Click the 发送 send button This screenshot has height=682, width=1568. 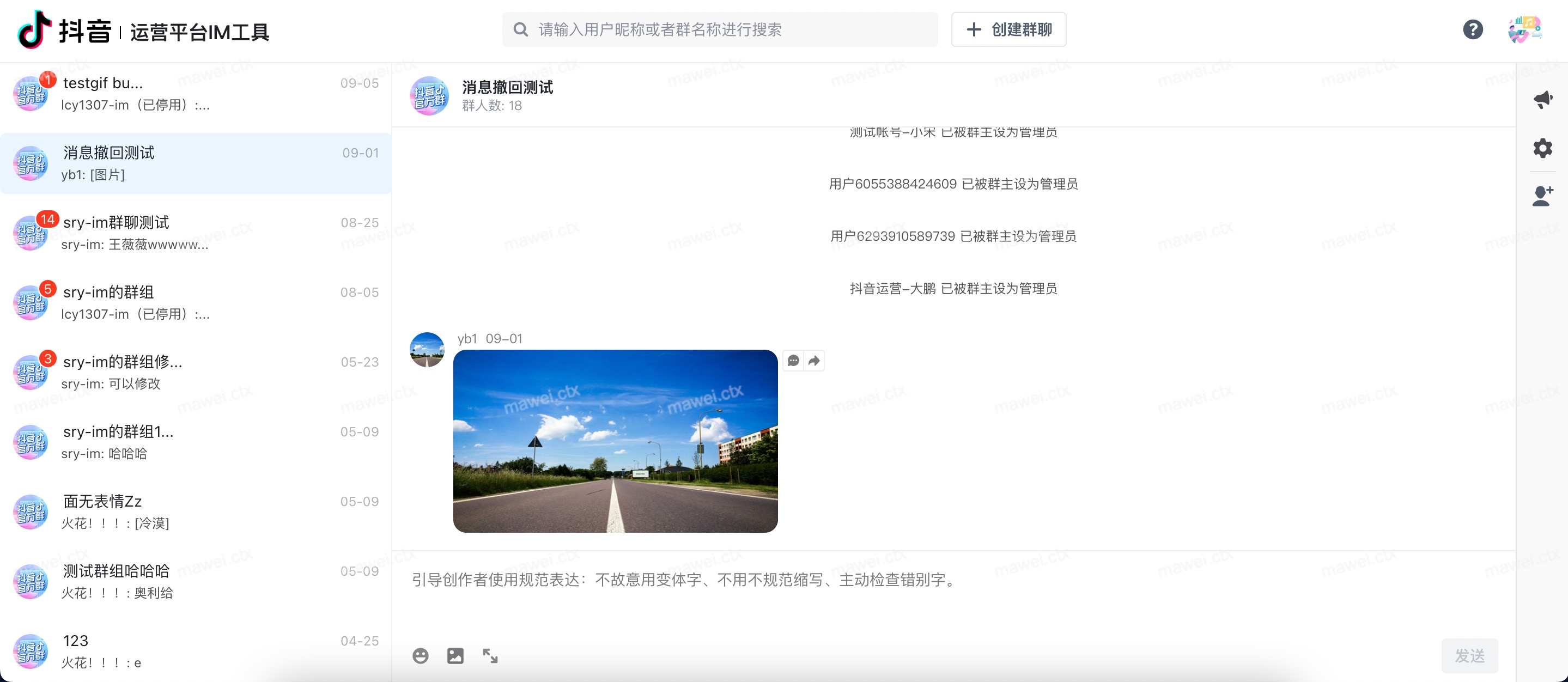[x=1469, y=655]
